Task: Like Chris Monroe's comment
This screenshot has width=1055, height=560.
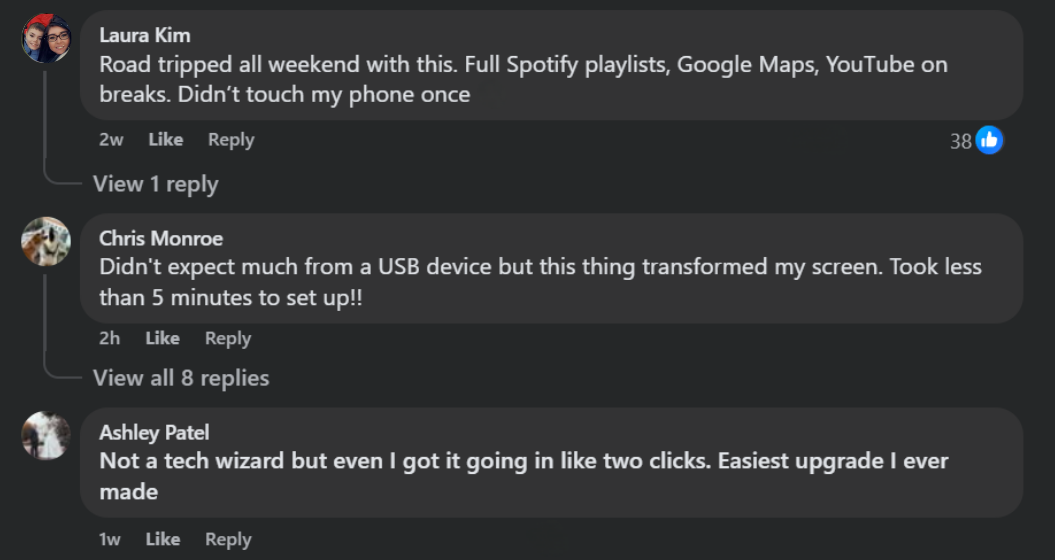Action: [x=162, y=338]
